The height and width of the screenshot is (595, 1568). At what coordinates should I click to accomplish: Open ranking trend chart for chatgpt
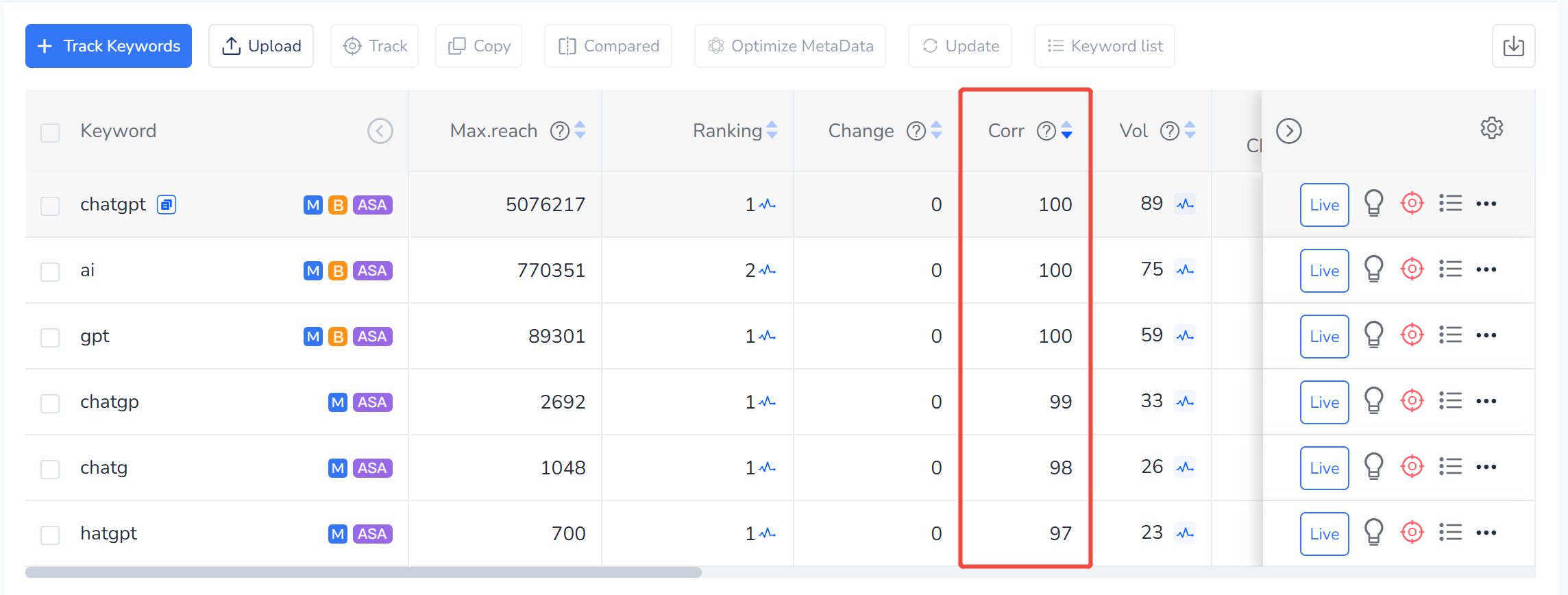pyautogui.click(x=768, y=204)
